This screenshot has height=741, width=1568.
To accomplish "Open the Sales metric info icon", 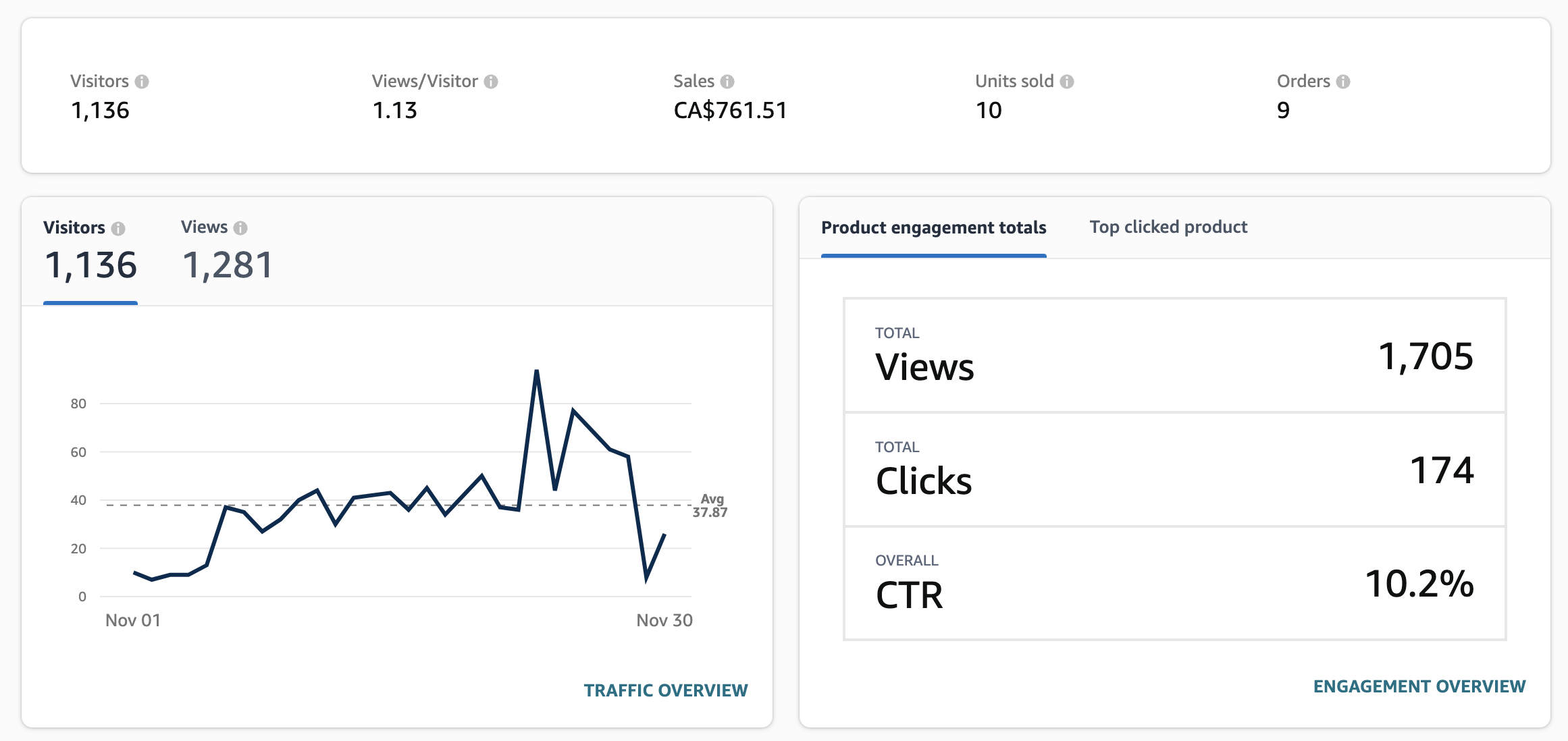I will coord(727,80).
